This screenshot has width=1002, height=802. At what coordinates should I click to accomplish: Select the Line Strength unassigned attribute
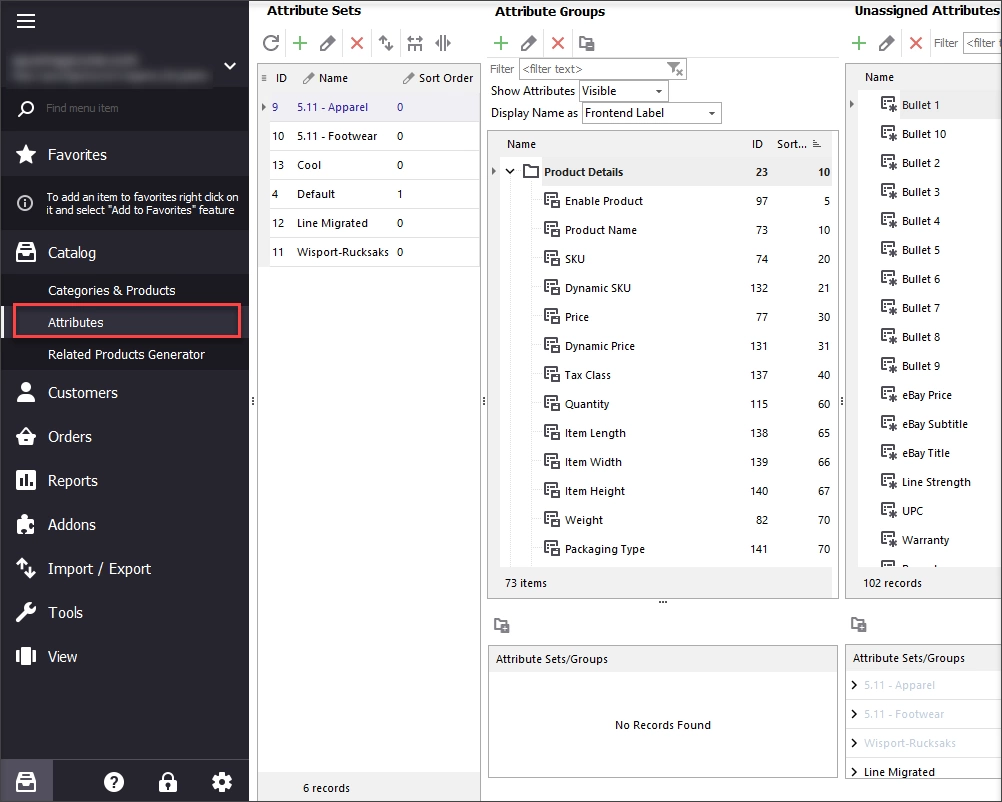(x=936, y=482)
